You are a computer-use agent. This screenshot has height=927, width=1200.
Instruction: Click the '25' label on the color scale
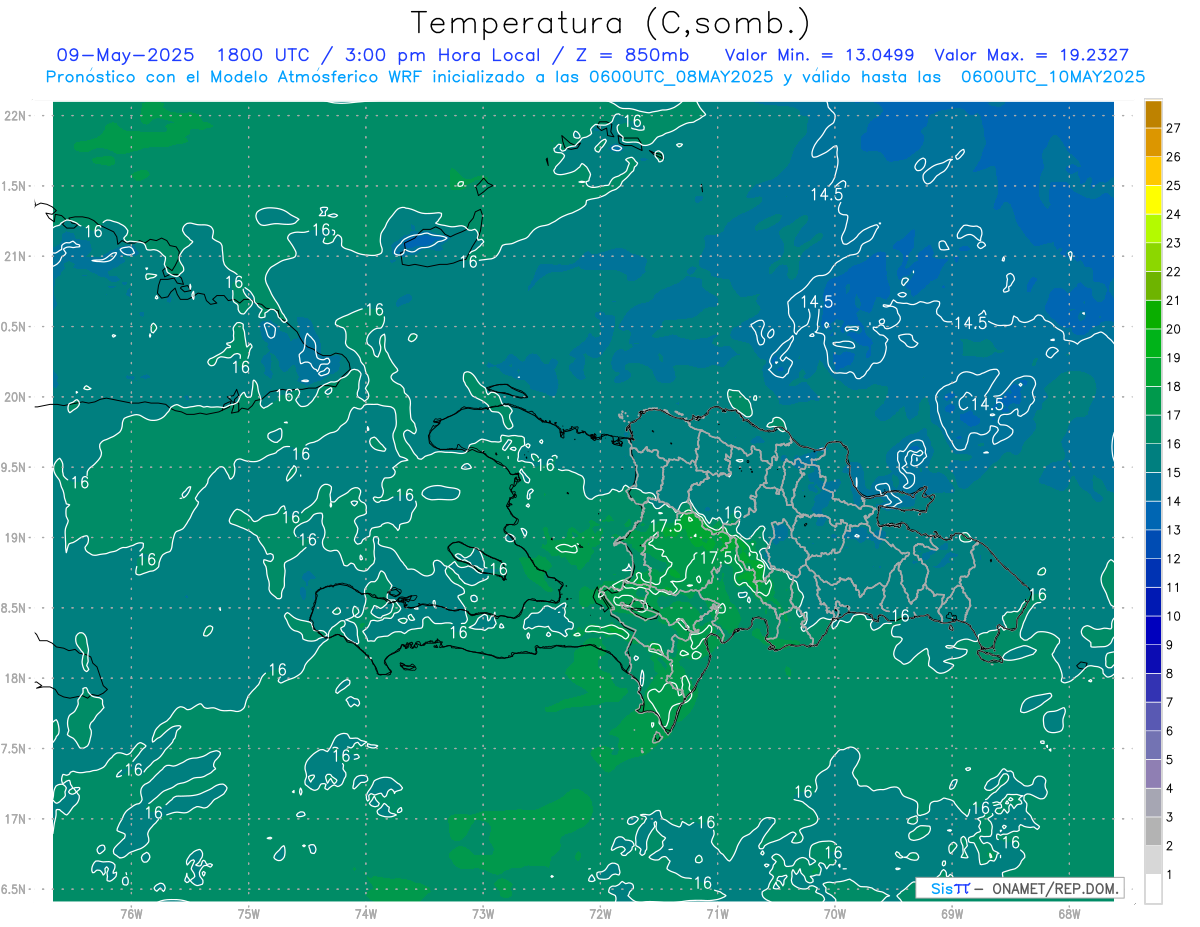[1174, 185]
